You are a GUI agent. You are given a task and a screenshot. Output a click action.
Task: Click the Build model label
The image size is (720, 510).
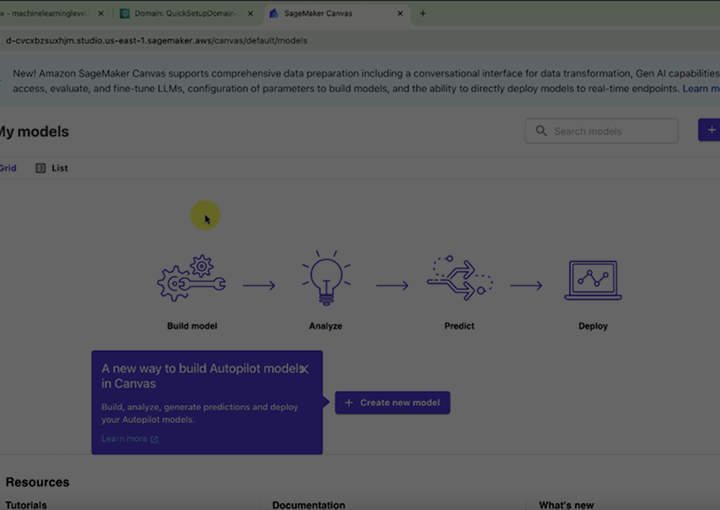click(192, 326)
